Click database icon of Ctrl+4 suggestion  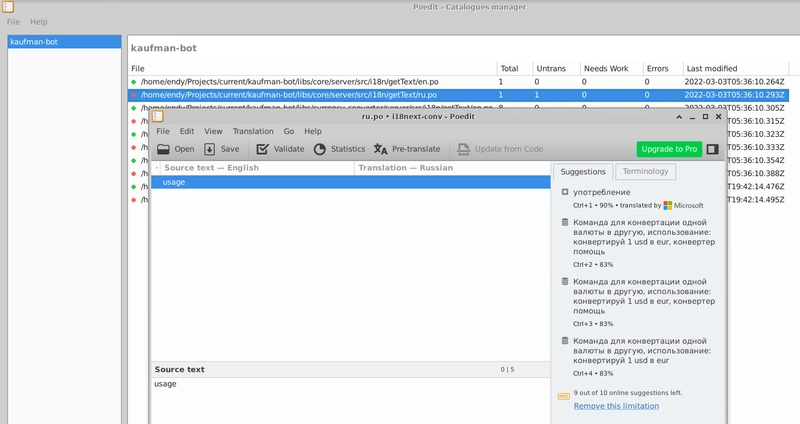pos(565,340)
